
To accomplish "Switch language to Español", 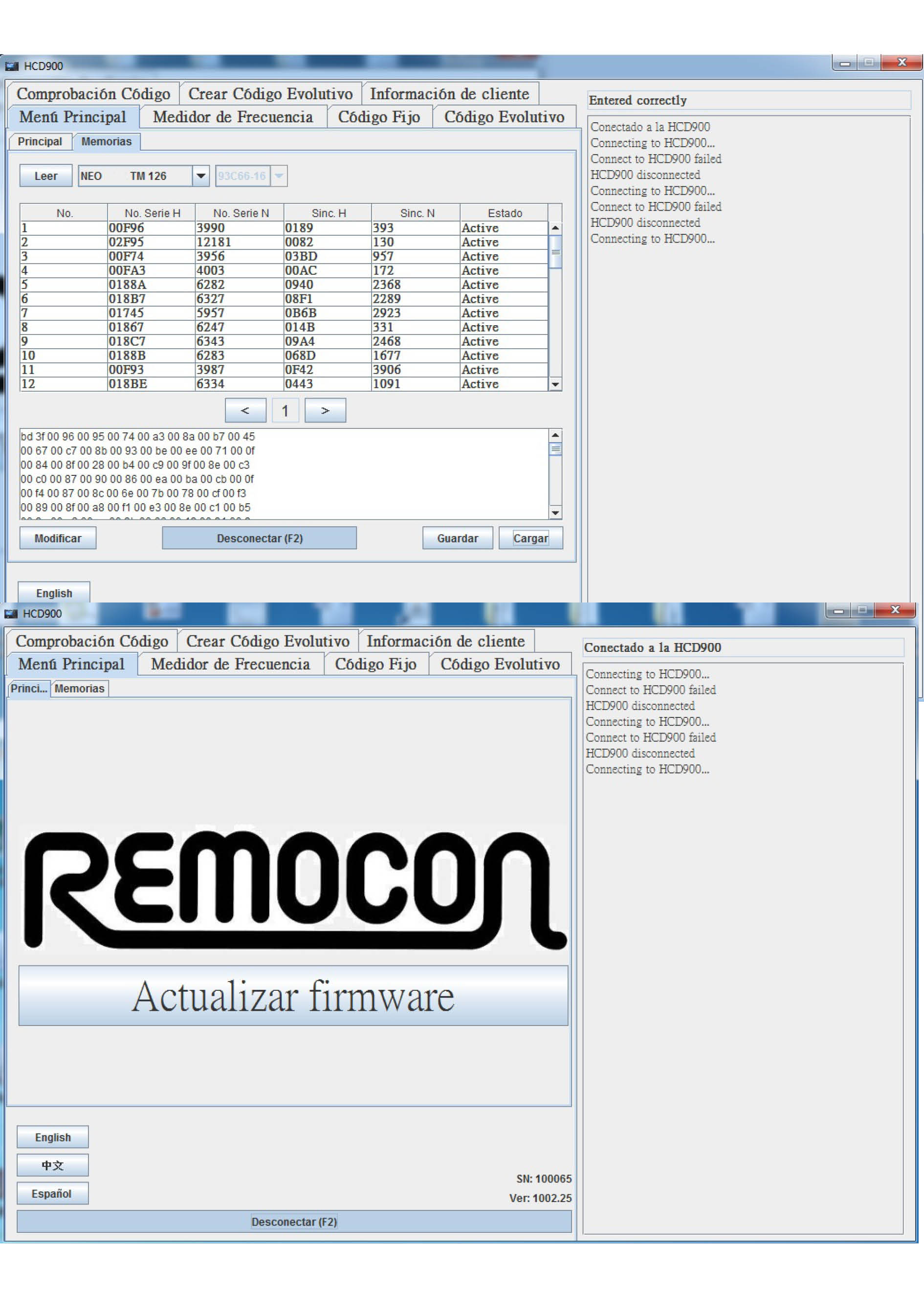I will click(52, 1193).
